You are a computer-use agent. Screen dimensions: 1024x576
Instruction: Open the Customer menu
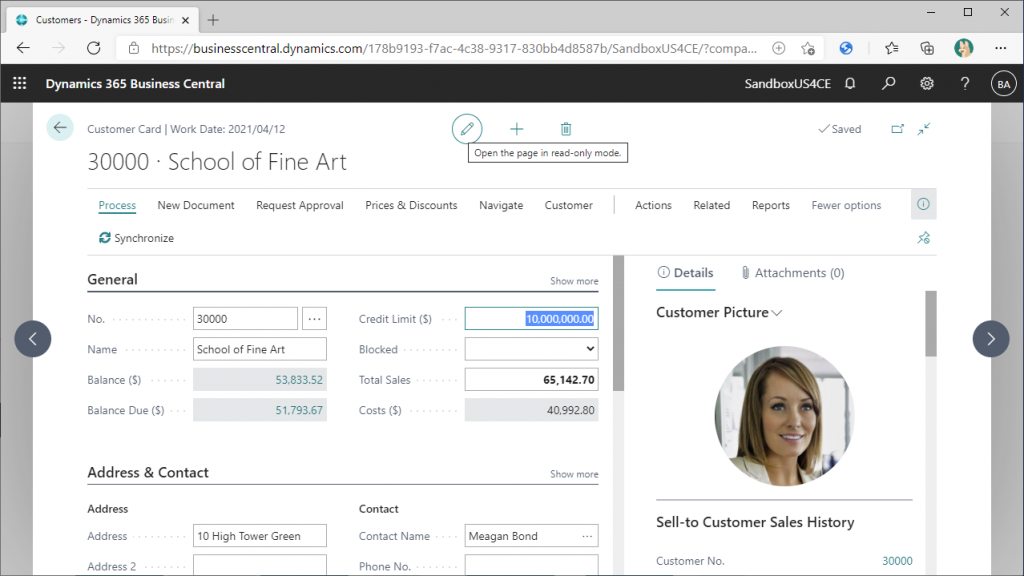tap(569, 205)
